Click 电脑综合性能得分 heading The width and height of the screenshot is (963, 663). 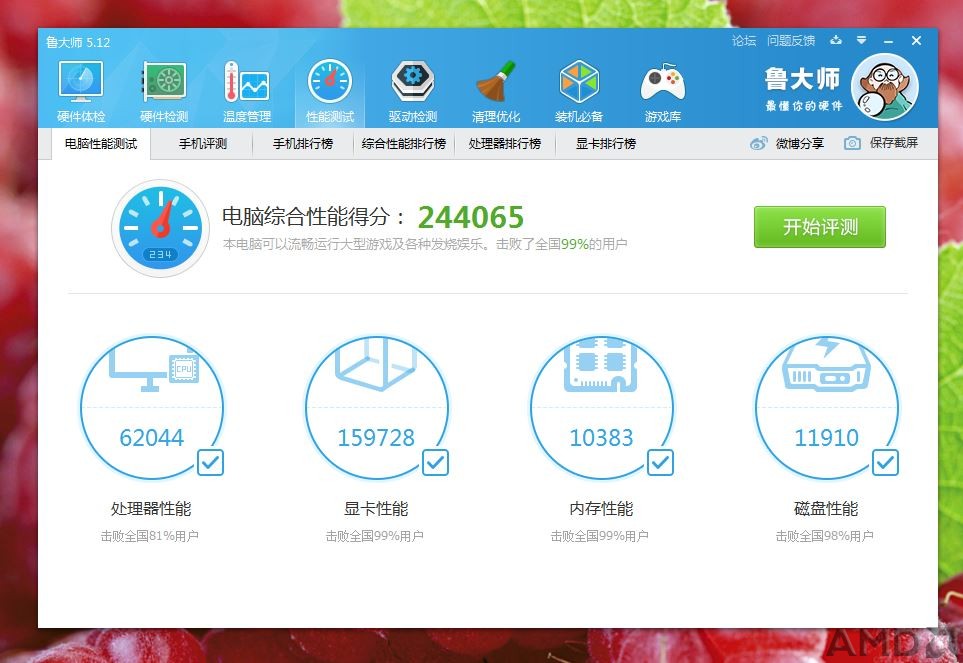click(314, 217)
